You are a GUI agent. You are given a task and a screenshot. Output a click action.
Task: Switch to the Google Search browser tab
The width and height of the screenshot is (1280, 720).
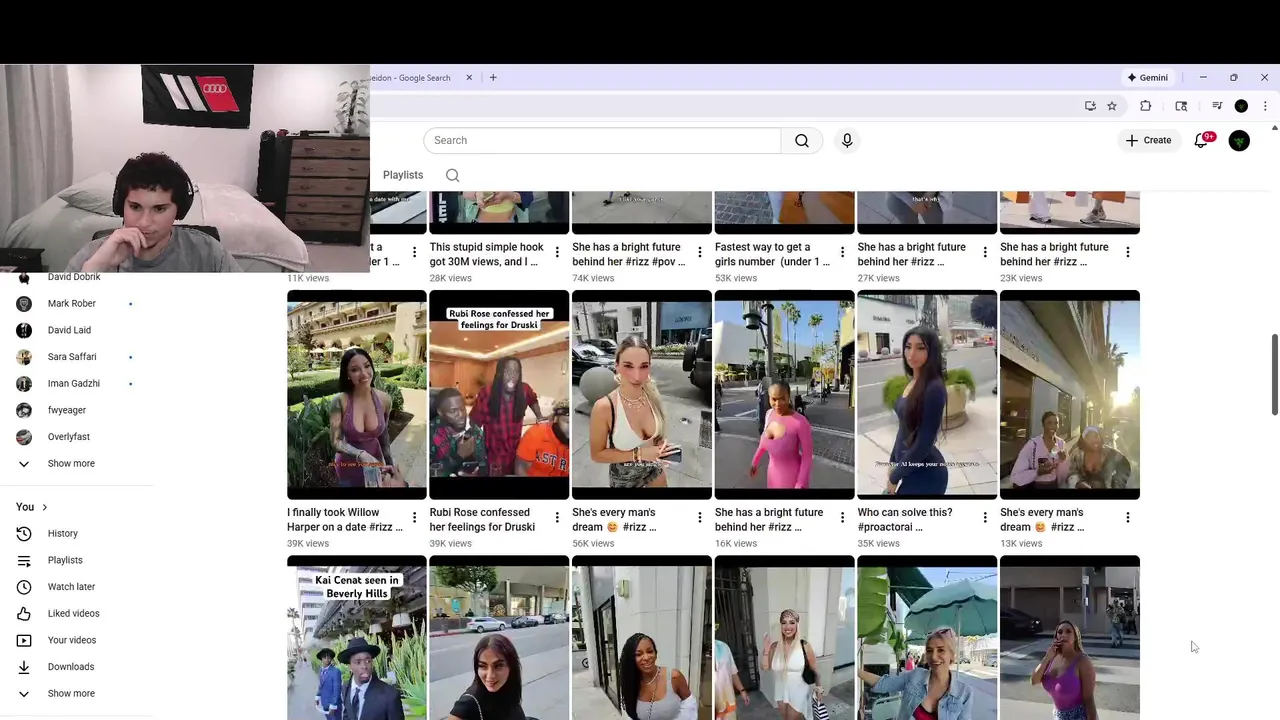point(411,78)
